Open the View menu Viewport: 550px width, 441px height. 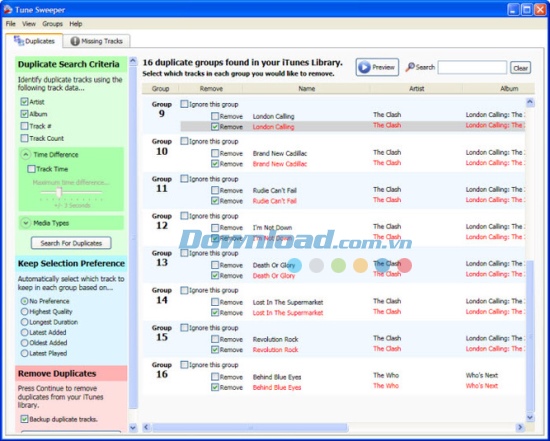29,24
